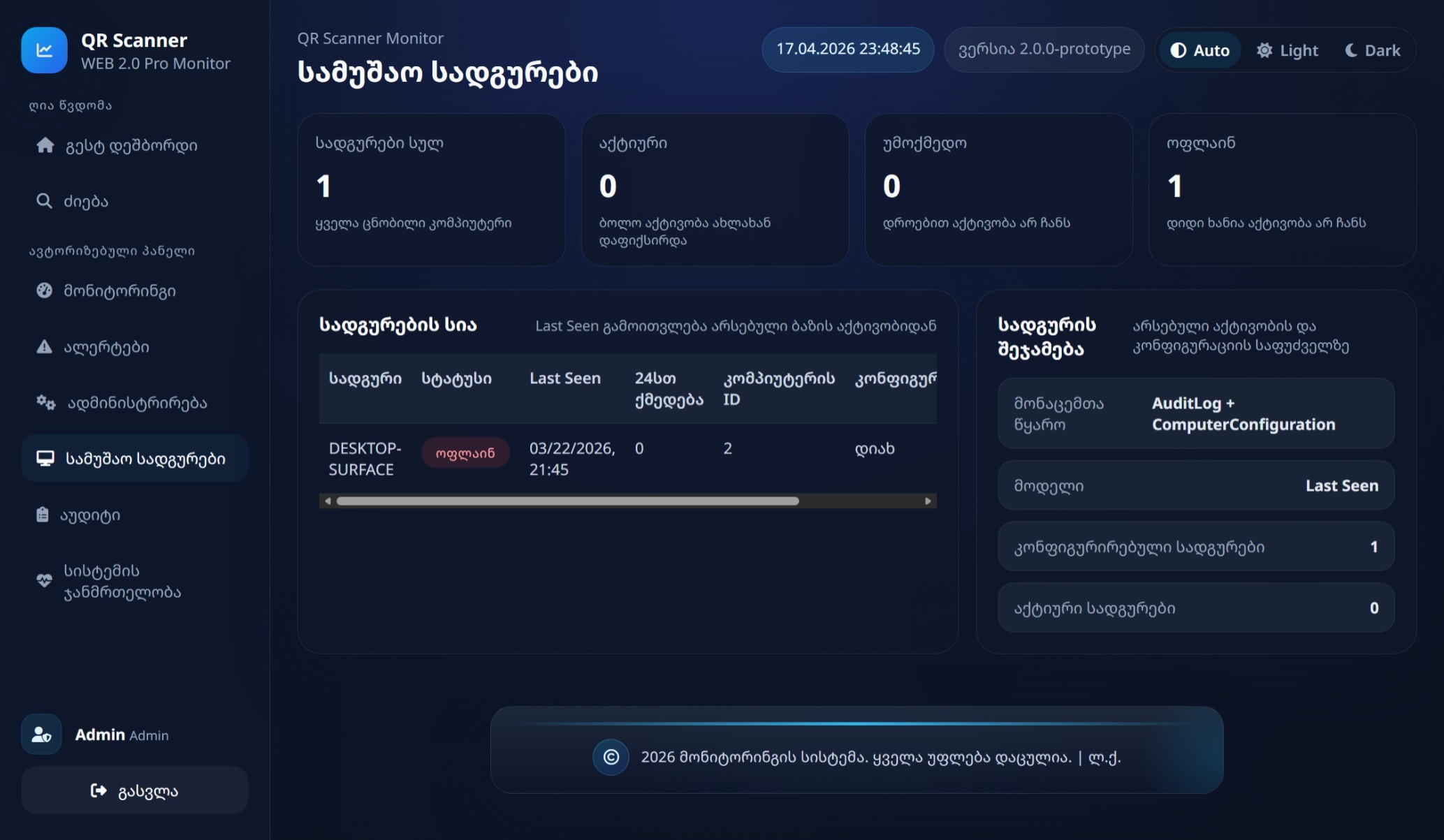This screenshot has width=1444, height=840.
Task: Click the copyright icon in the footer
Action: point(611,758)
